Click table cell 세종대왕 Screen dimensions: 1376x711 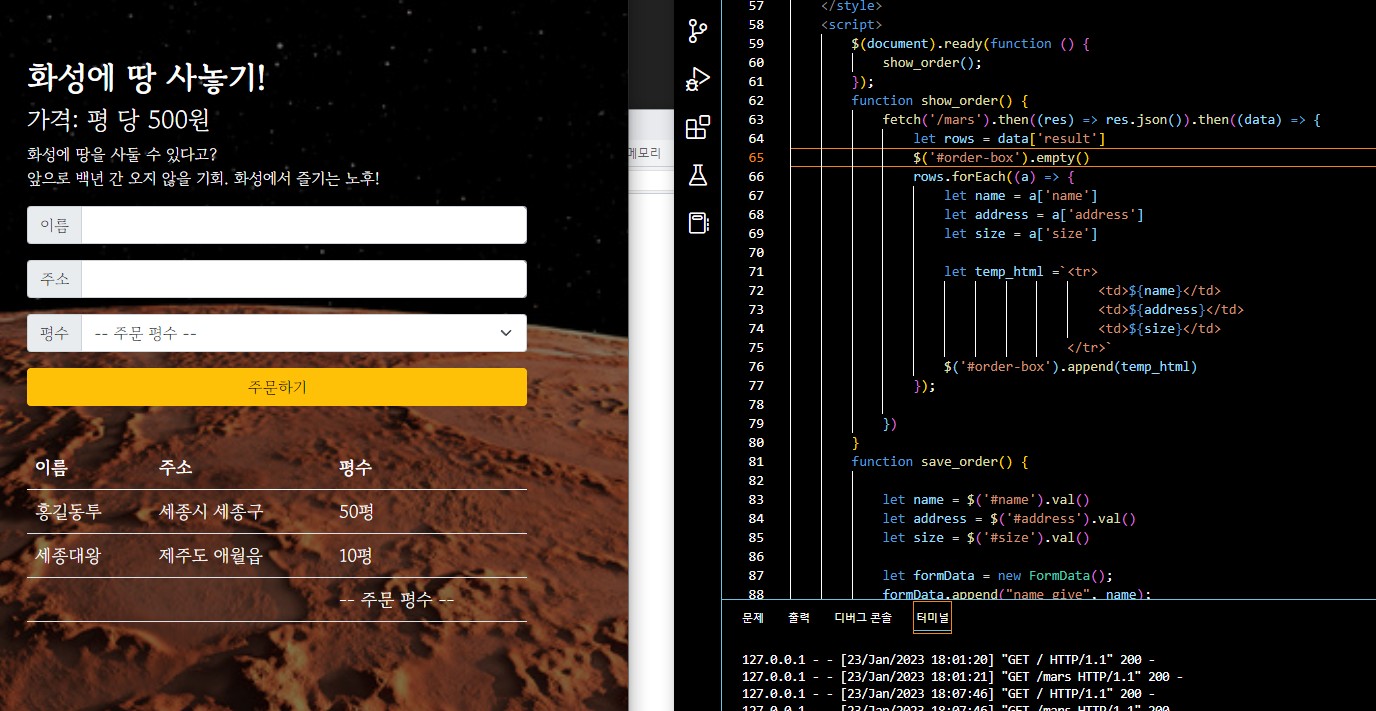(x=68, y=556)
